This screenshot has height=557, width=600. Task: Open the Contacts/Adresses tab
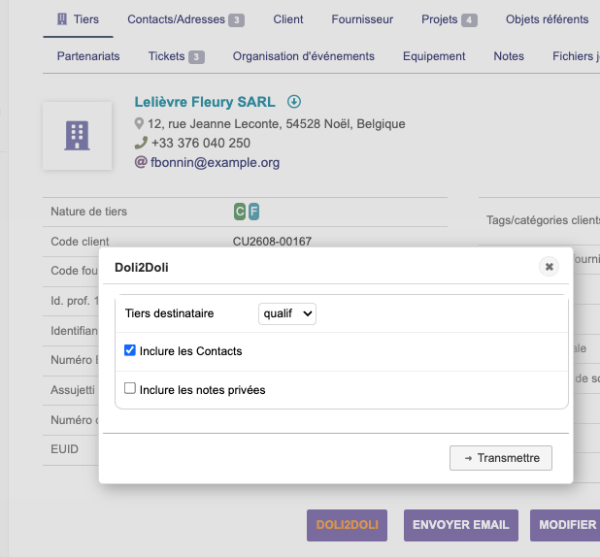click(186, 20)
